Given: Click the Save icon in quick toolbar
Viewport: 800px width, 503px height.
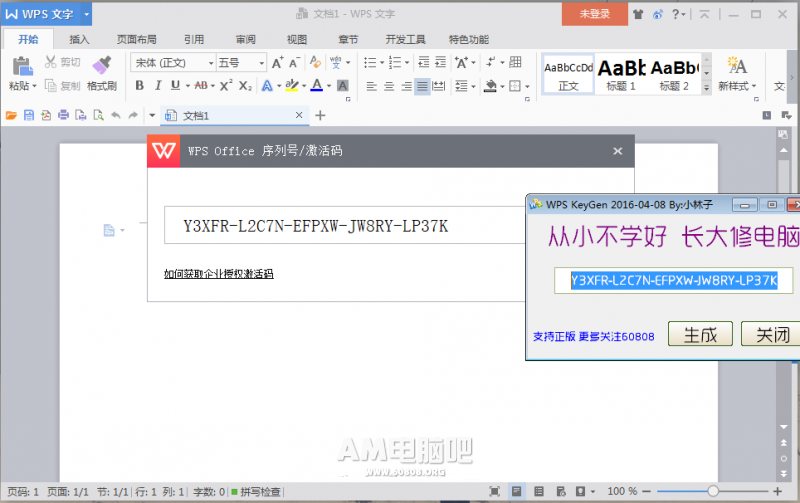Looking at the screenshot, I should (x=29, y=115).
